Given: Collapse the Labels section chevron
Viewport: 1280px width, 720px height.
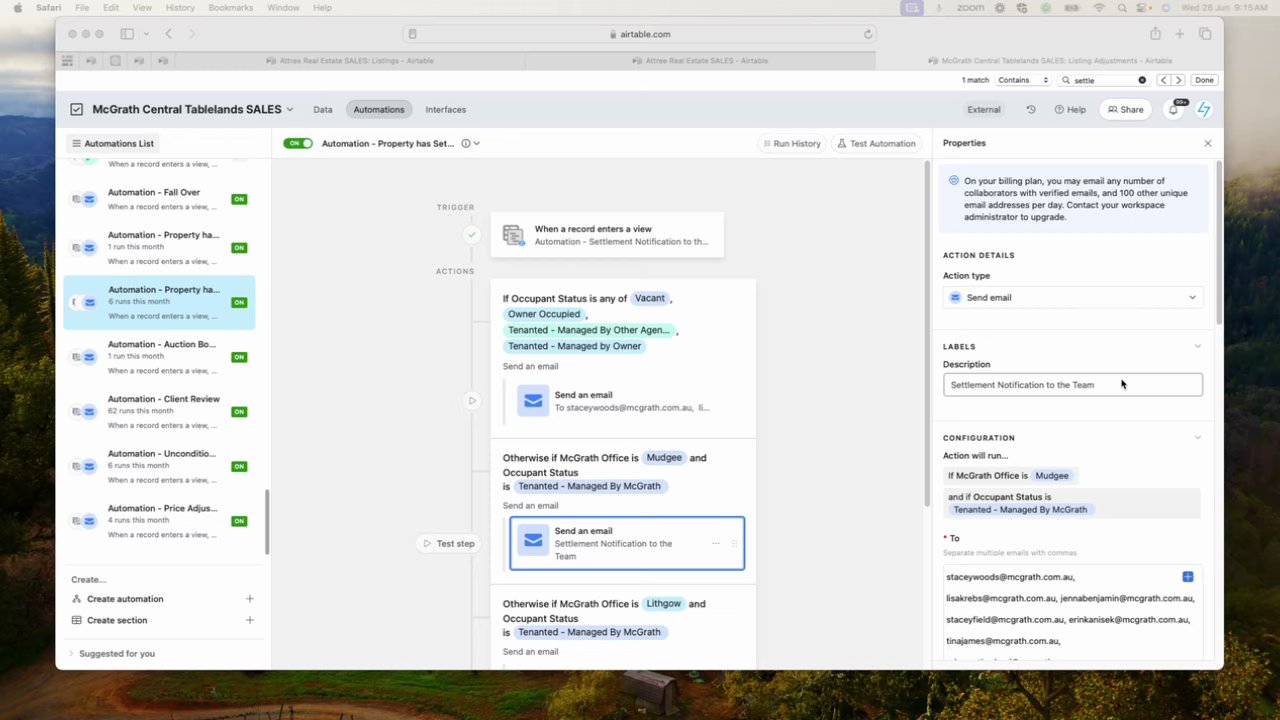Looking at the screenshot, I should (1197, 347).
